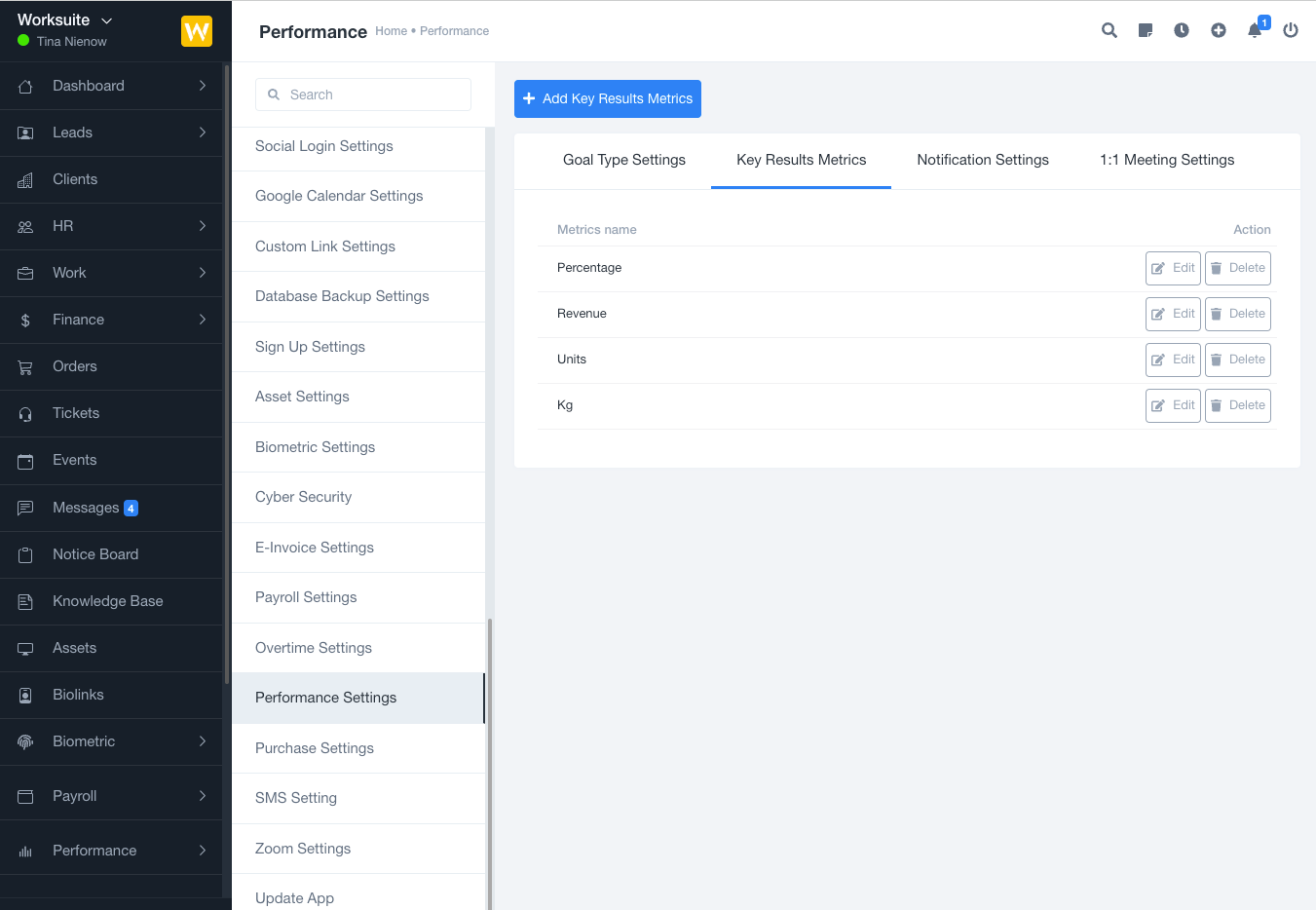This screenshot has height=910, width=1316.
Task: Expand the Leads sidebar menu chevron
Action: [203, 133]
